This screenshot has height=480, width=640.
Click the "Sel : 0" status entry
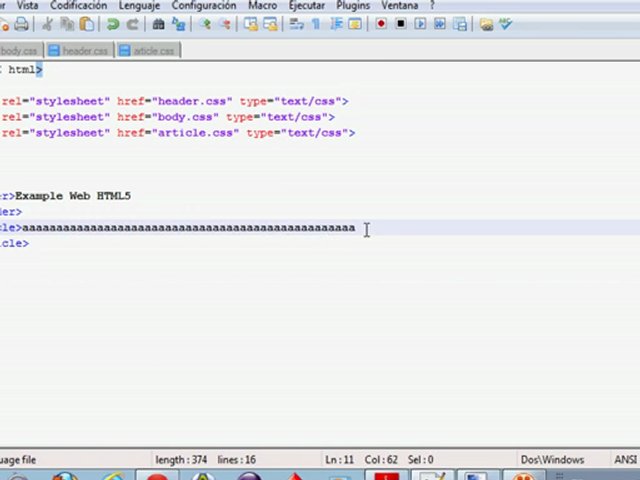coord(420,460)
